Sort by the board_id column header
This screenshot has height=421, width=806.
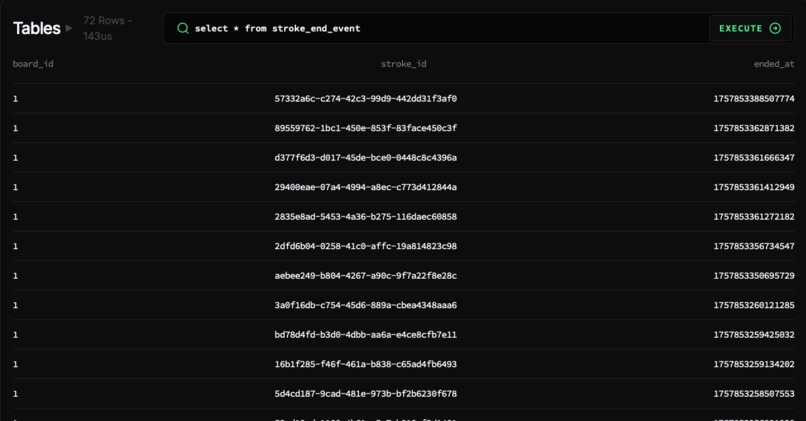click(x=33, y=64)
